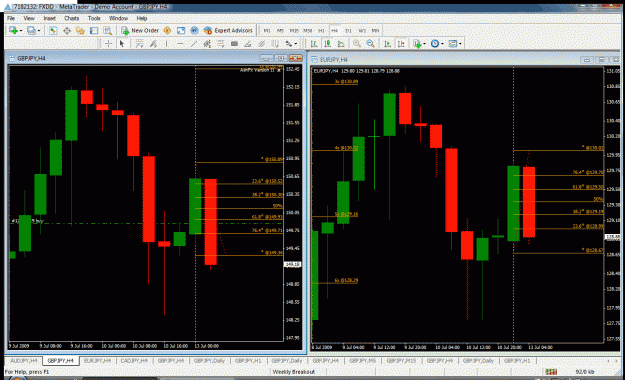Open the File menu
Screen dimensions: 625x380
click(x=11, y=18)
